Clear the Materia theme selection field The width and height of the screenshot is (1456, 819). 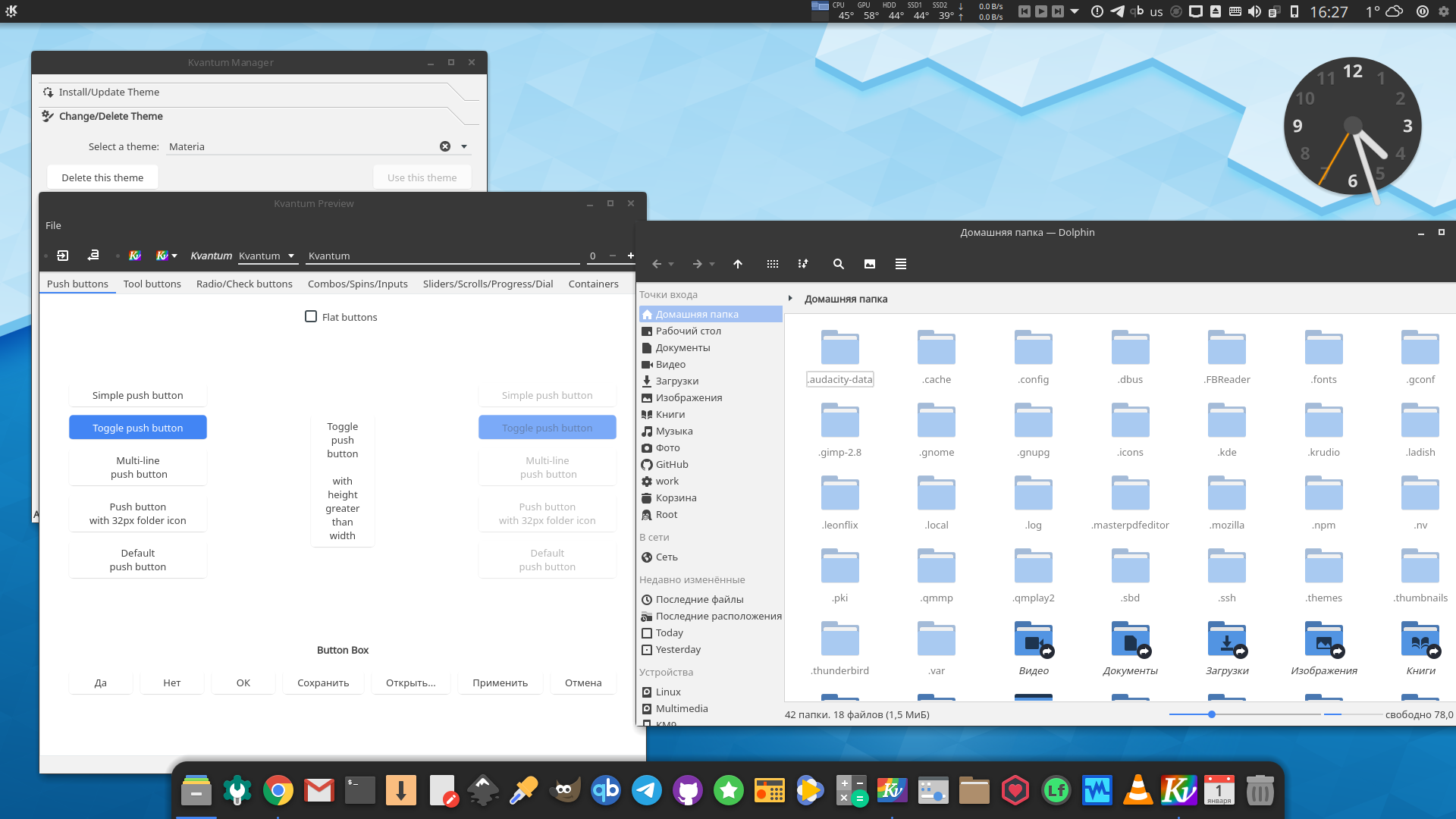[445, 146]
